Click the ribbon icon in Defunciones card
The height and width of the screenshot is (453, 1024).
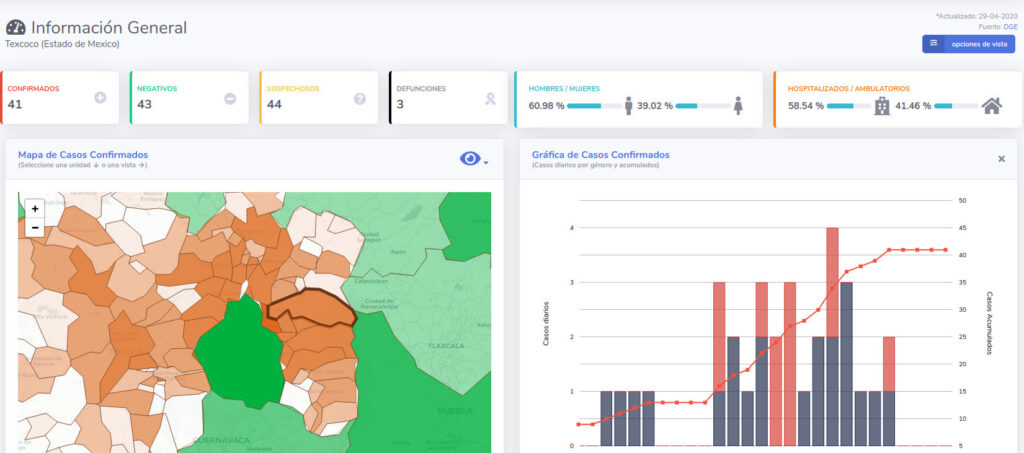point(489,98)
